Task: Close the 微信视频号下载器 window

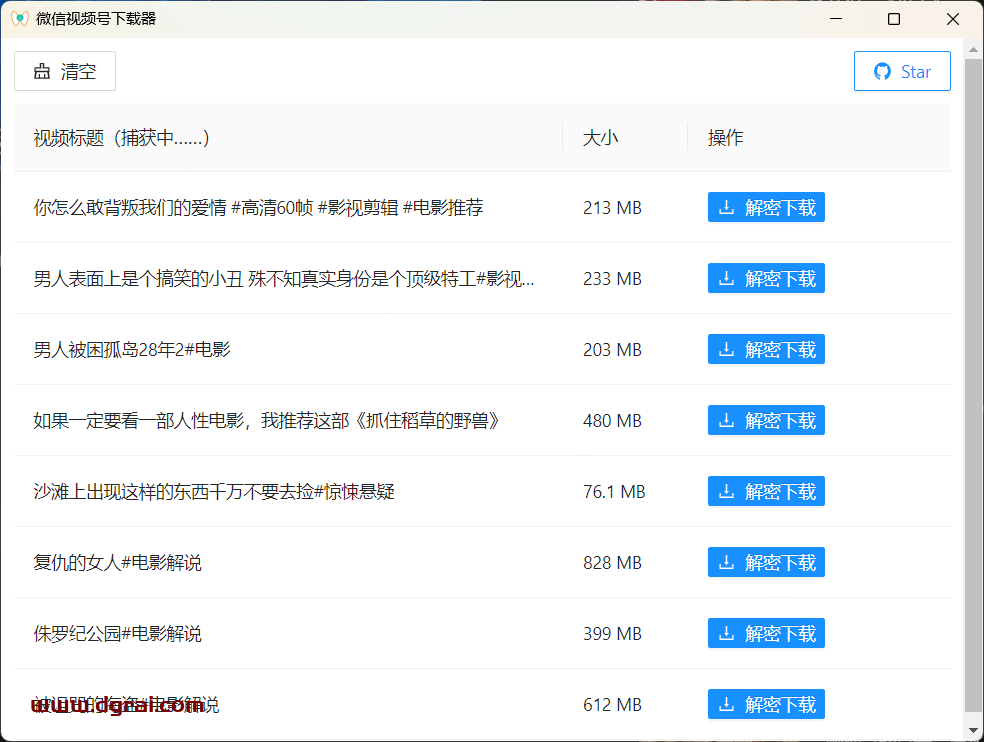Action: 953,19
